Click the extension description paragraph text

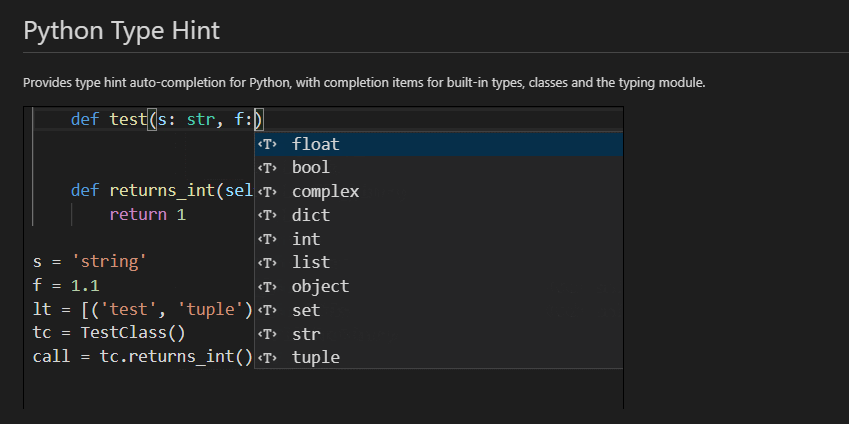(364, 82)
